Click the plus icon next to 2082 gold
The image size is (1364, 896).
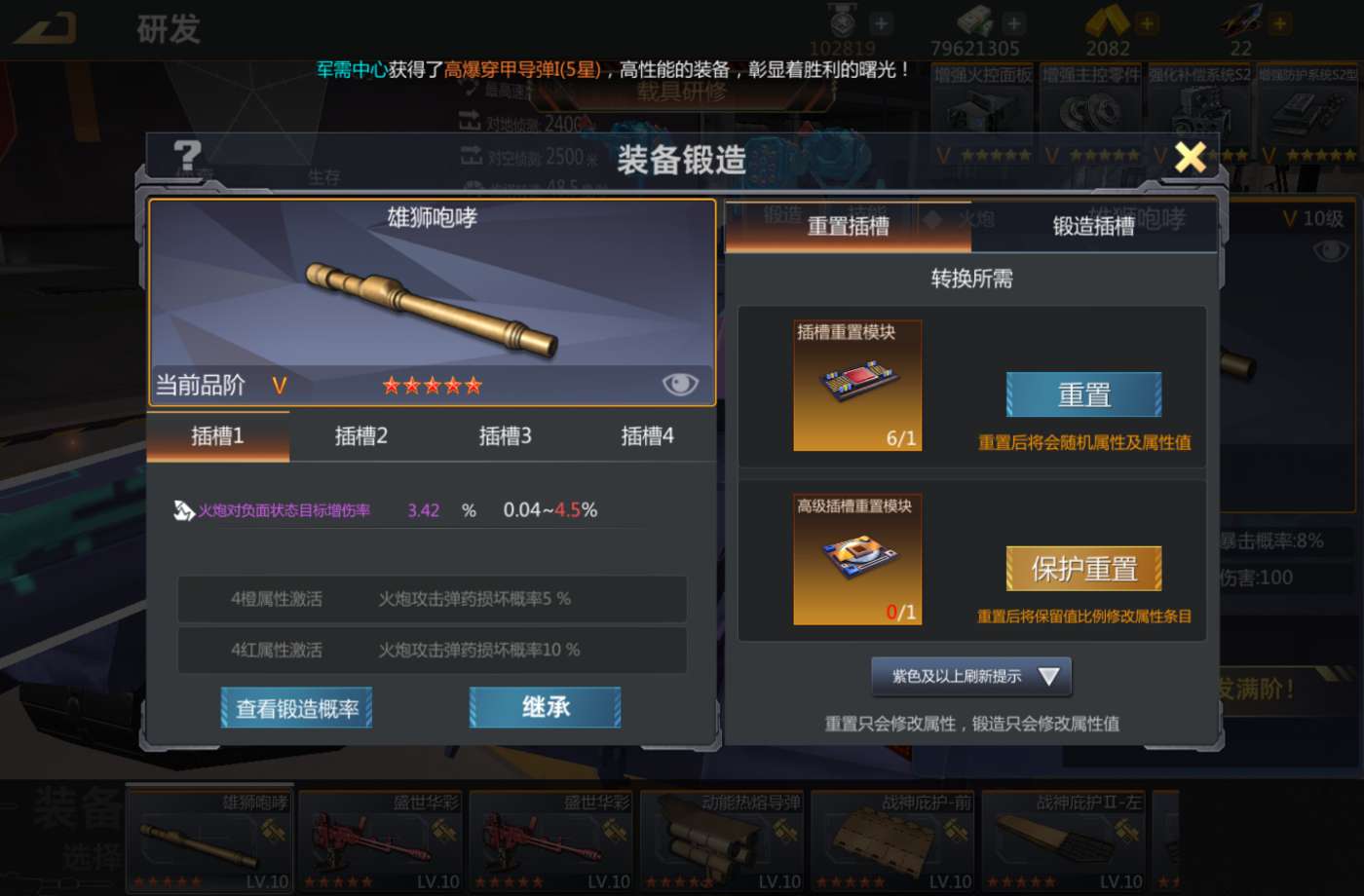tap(1146, 22)
